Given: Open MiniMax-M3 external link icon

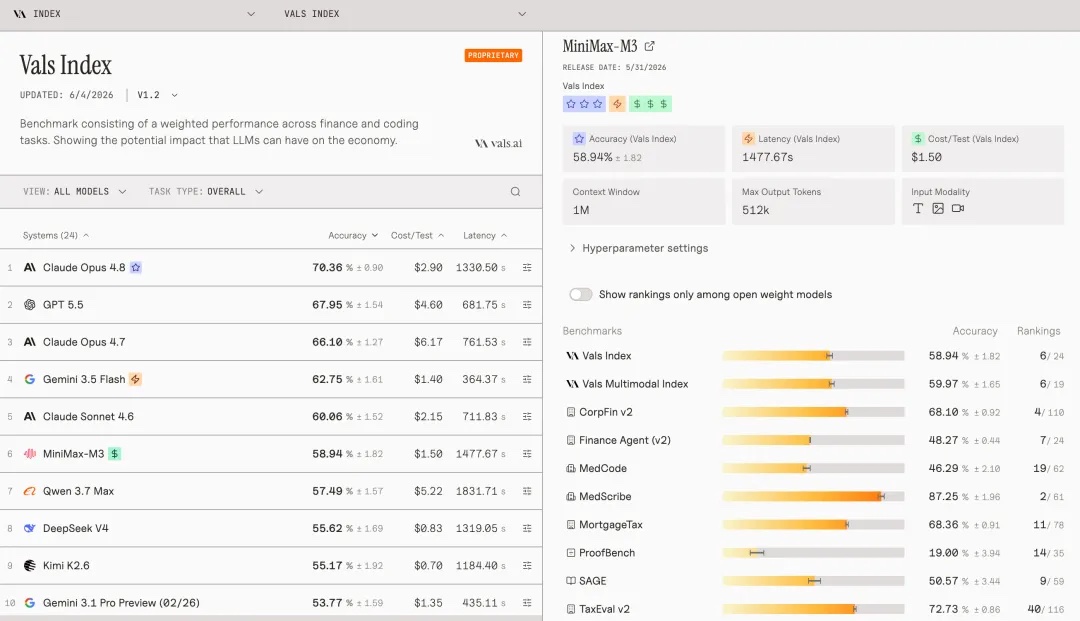Looking at the screenshot, I should (650, 46).
